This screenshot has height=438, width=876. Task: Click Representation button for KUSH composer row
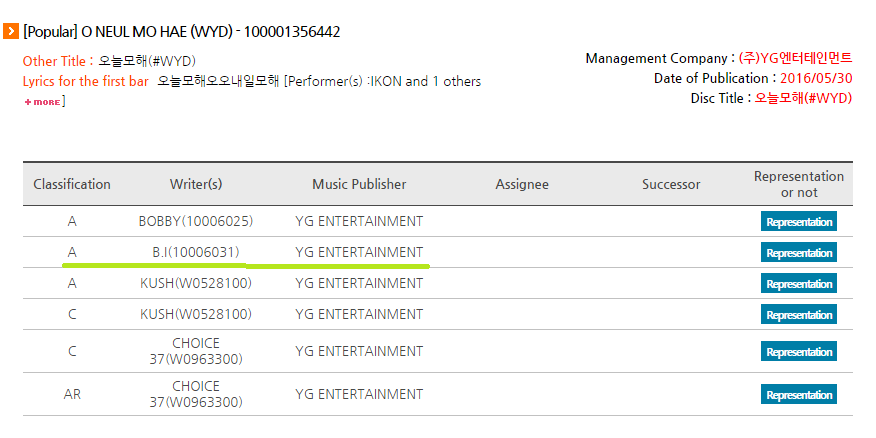[x=798, y=315]
